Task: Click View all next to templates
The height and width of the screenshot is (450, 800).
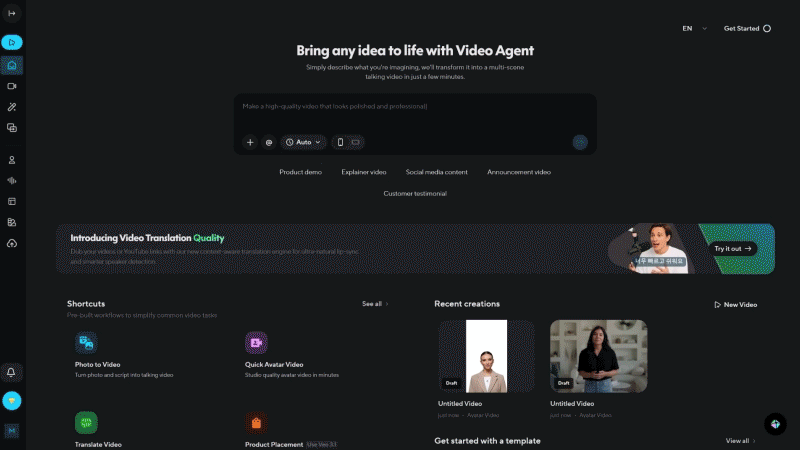Action: [740, 441]
